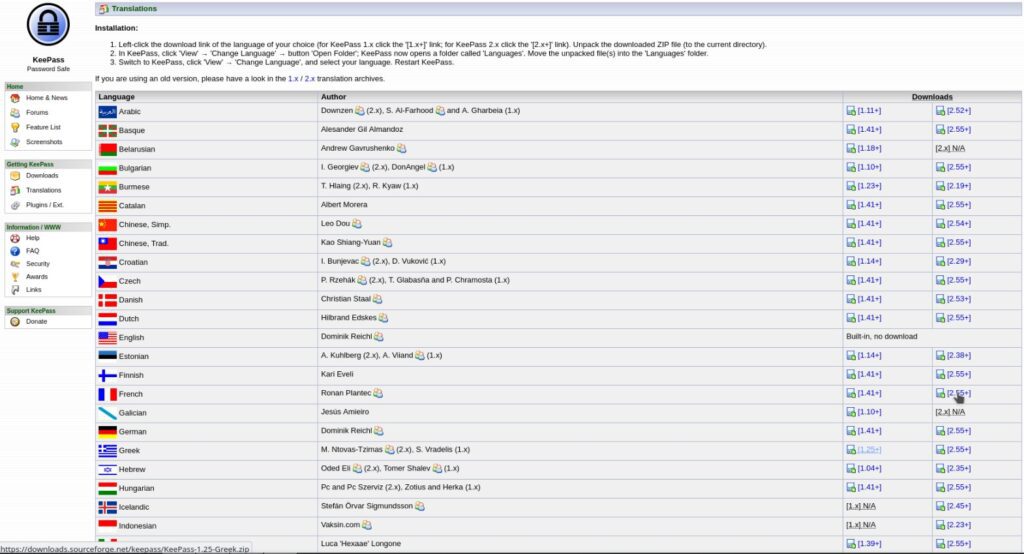Open Links in the sidebar
The image size is (1024, 554).
tap(33, 289)
